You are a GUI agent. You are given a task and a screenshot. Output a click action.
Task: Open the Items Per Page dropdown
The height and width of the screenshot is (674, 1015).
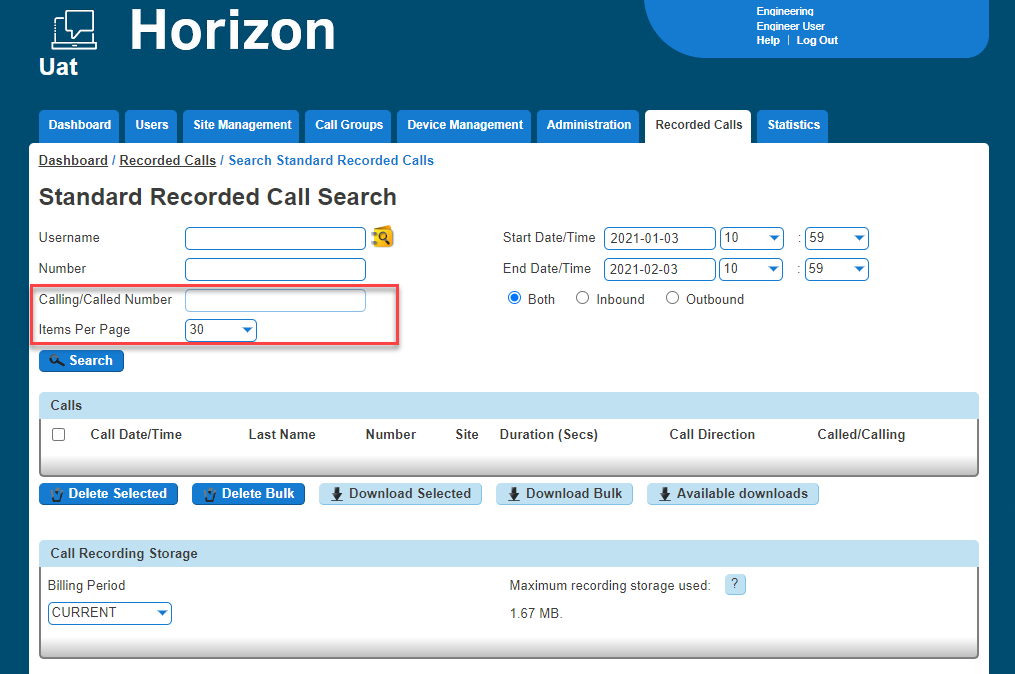pos(221,330)
